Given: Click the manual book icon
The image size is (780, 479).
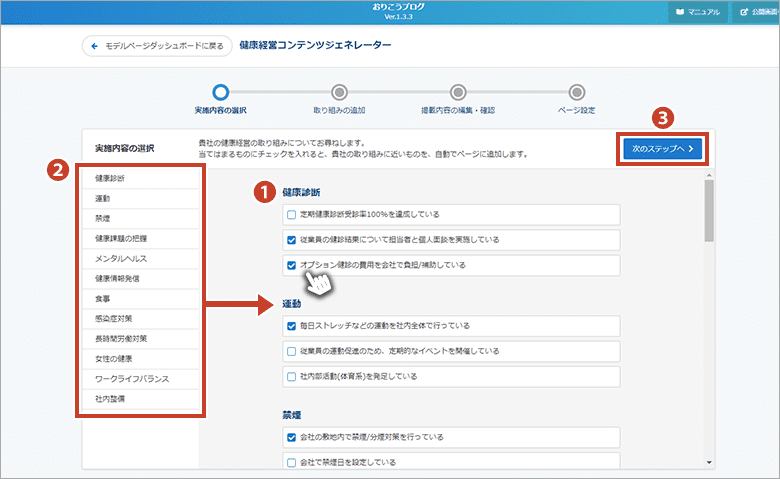Looking at the screenshot, I should (x=680, y=12).
